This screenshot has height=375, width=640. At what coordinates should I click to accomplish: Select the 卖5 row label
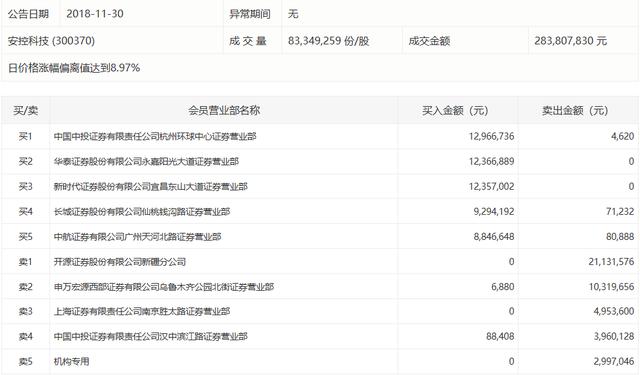click(25, 362)
